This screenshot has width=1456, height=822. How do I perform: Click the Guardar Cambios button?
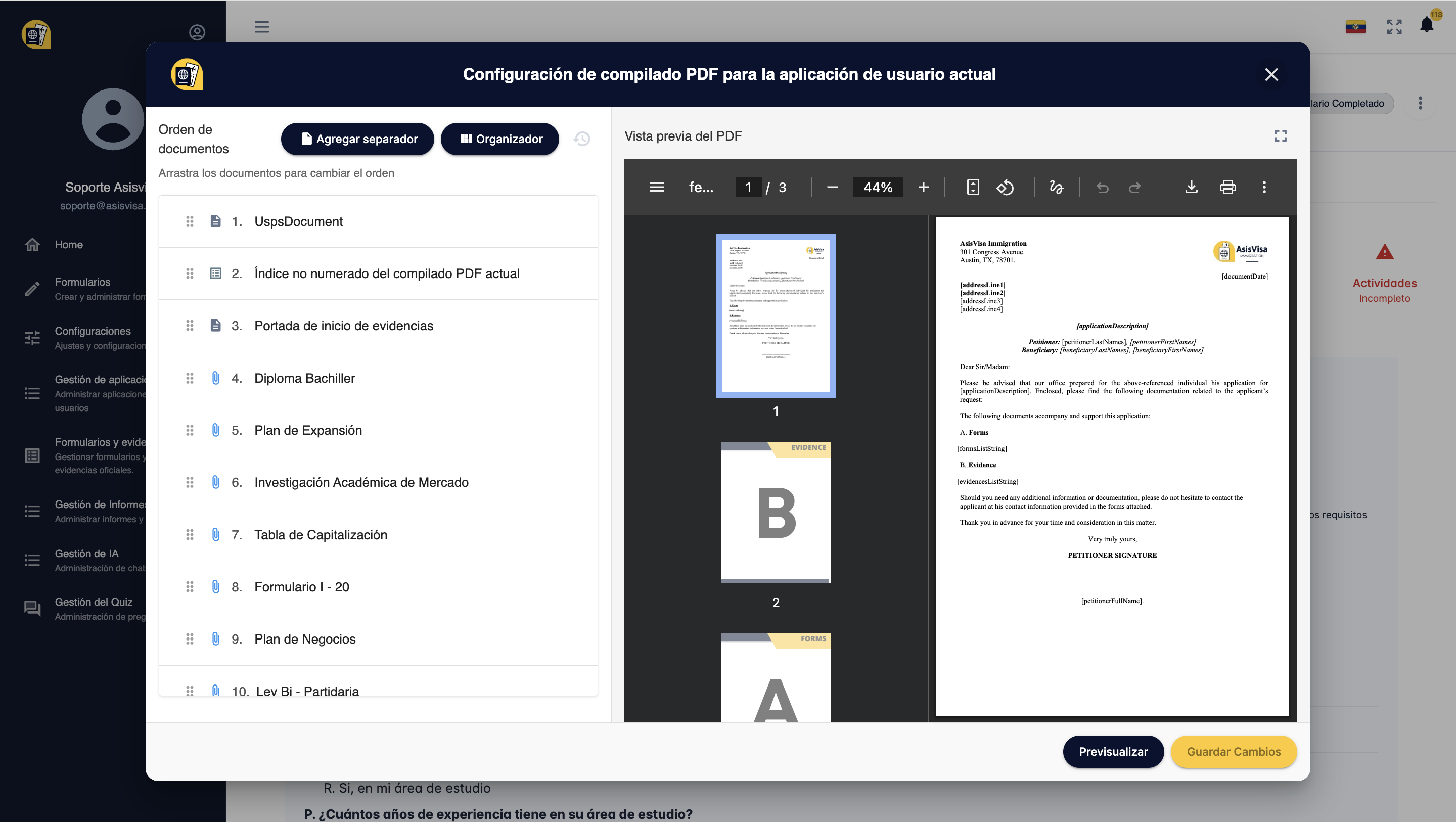pyautogui.click(x=1234, y=751)
